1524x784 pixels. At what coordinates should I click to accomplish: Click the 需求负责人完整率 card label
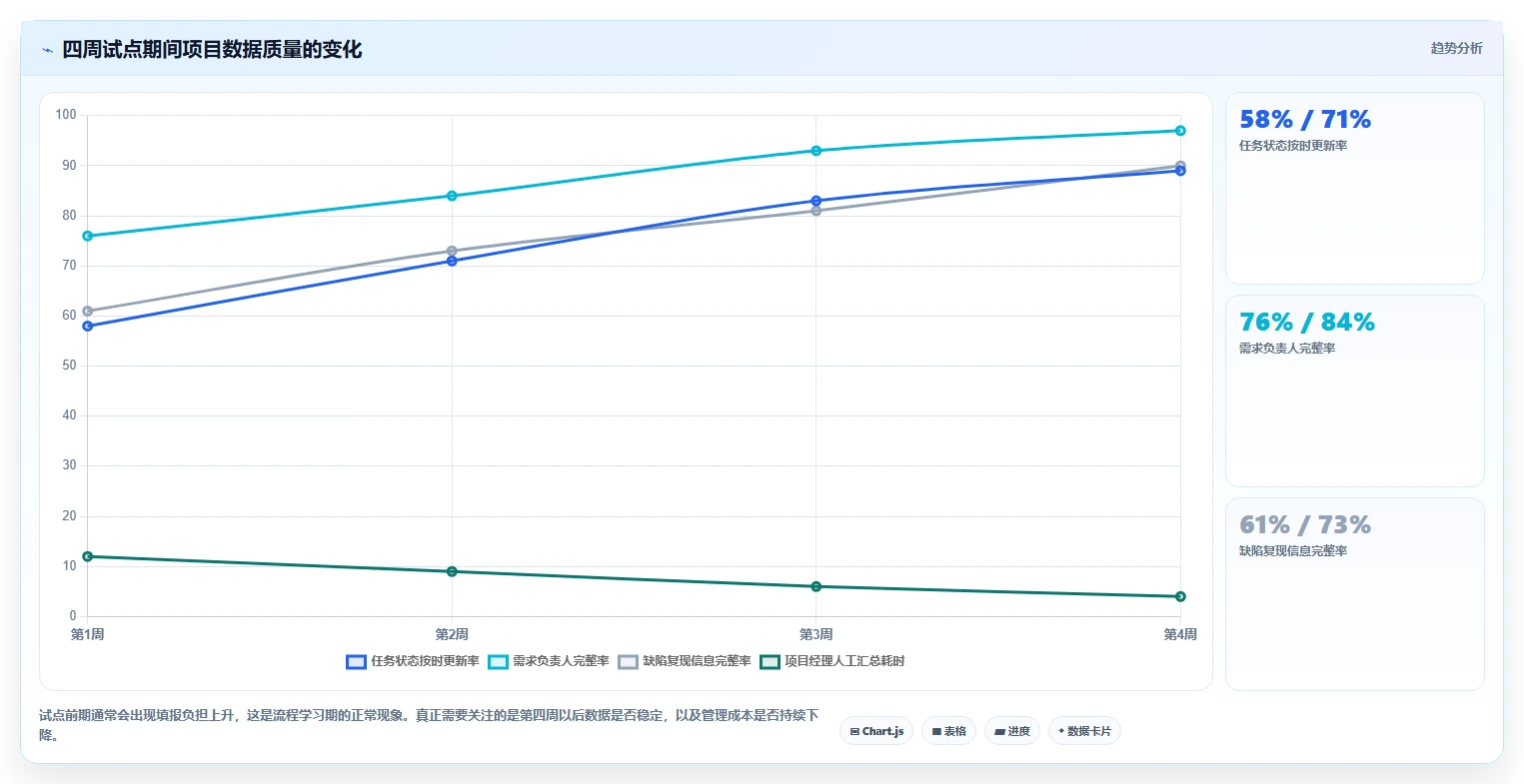click(x=1287, y=349)
